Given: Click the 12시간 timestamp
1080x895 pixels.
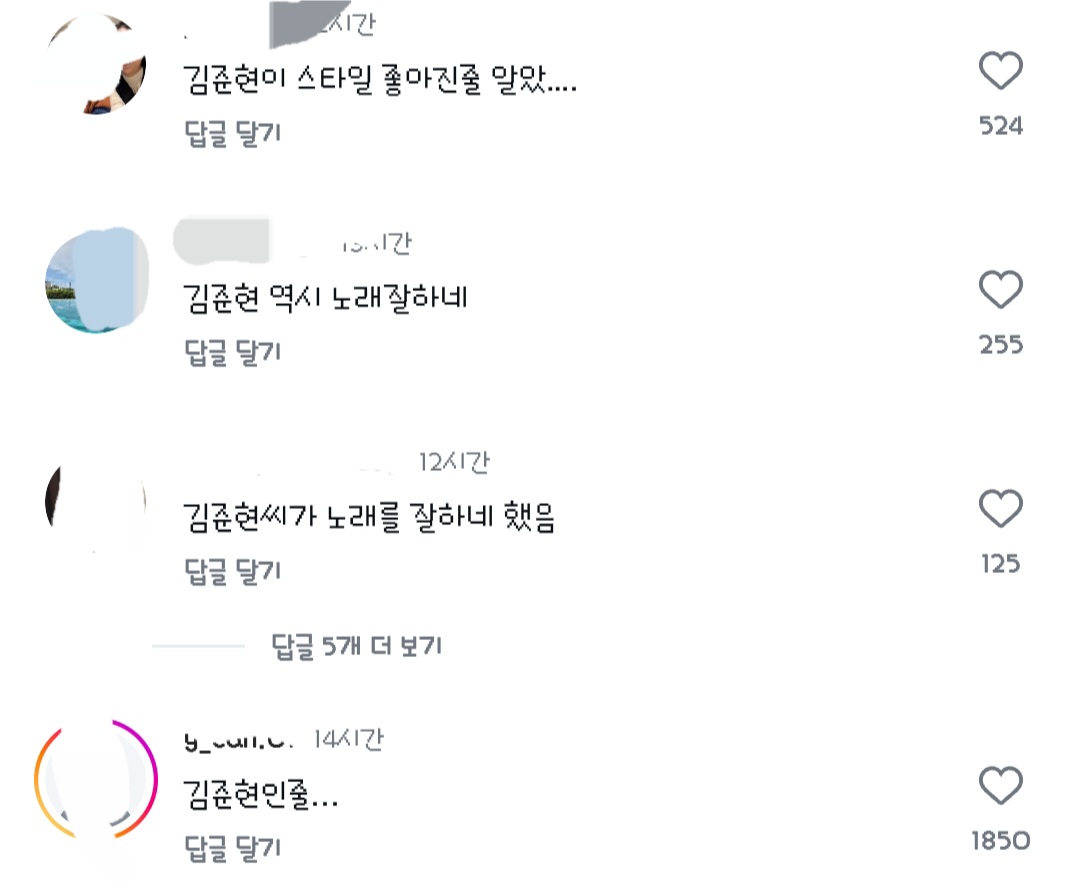Looking at the screenshot, I should tap(453, 462).
